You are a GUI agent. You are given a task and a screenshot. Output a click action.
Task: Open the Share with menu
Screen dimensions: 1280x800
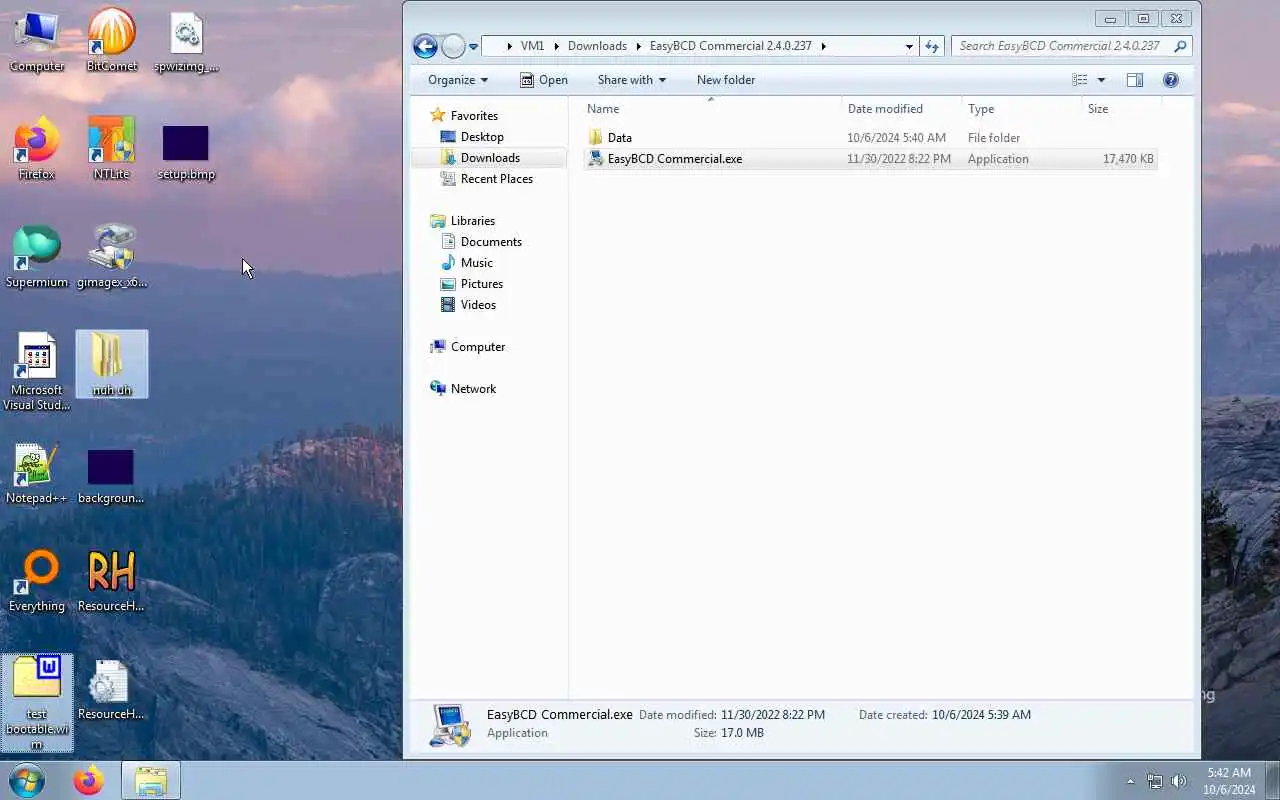631,80
